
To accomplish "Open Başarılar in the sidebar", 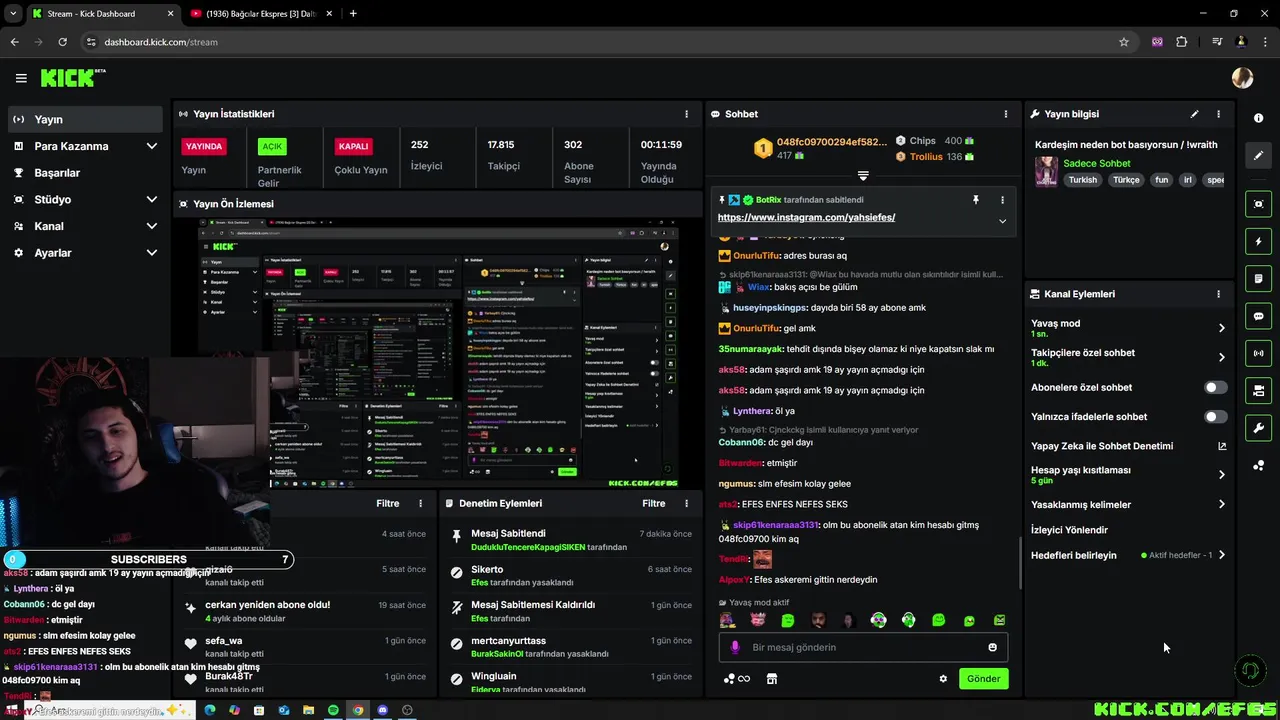I will [x=84, y=173].
